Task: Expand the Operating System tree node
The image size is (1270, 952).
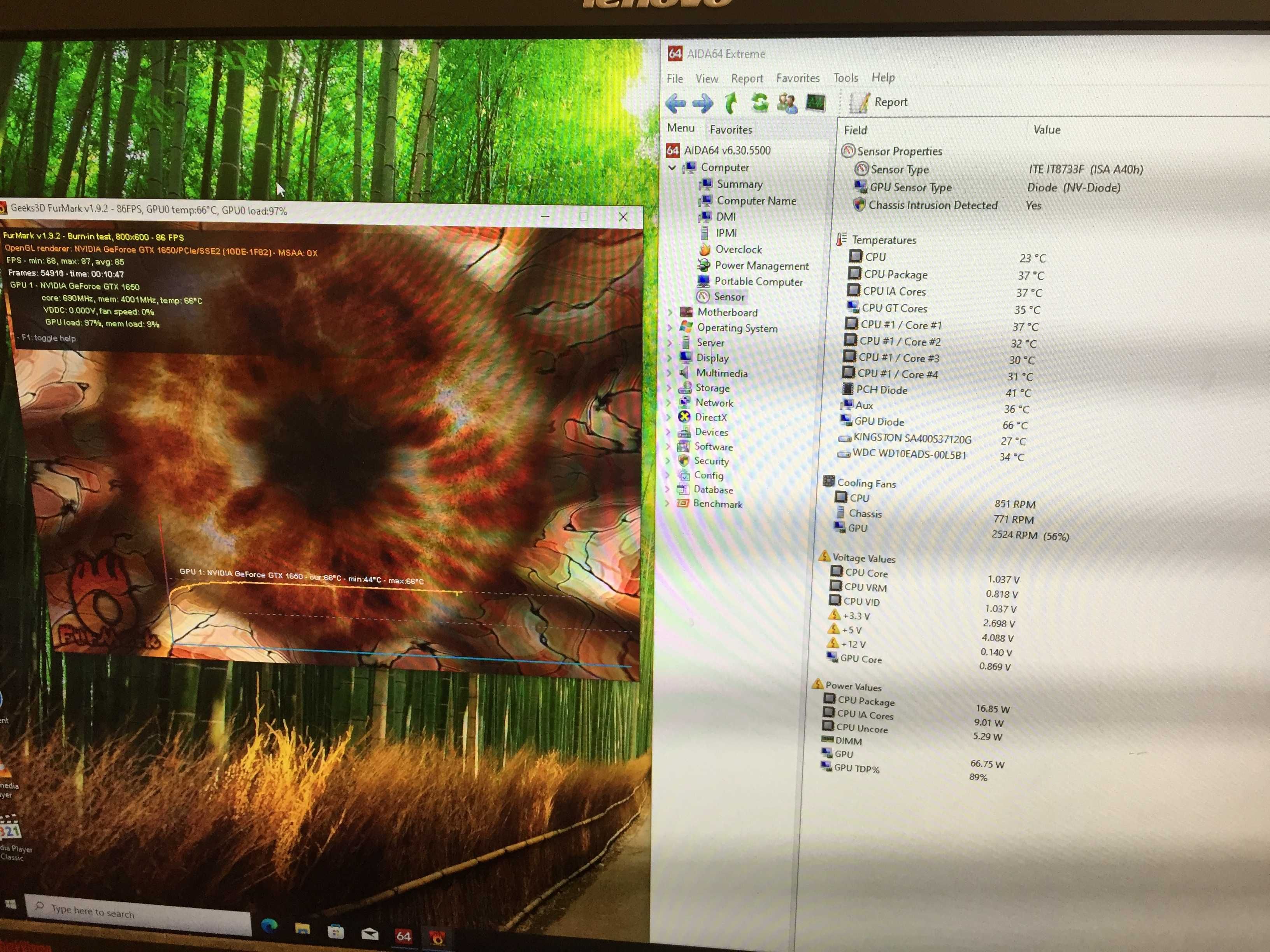Action: pos(670,328)
